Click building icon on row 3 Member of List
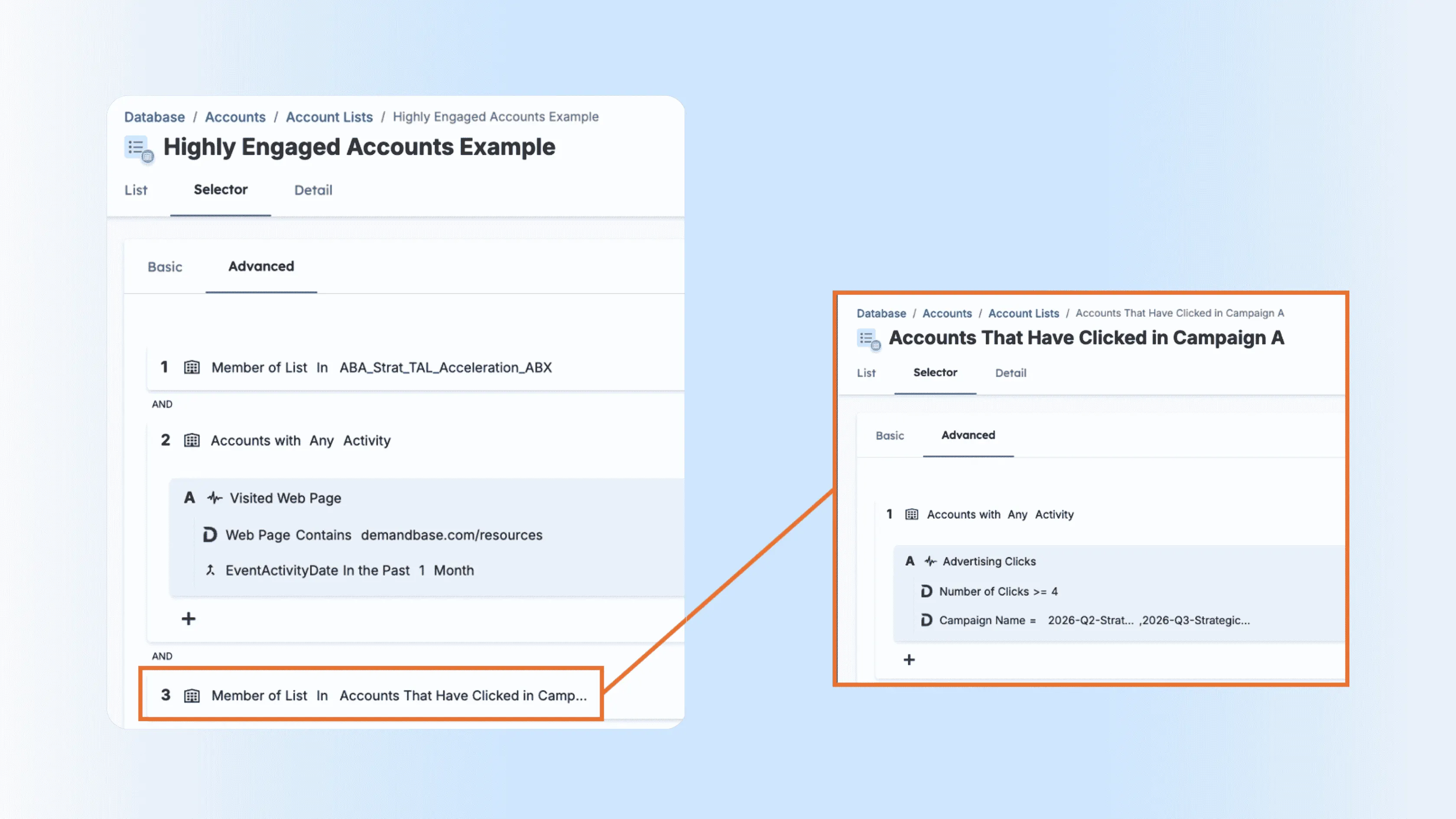Viewport: 1456px width, 819px height. [192, 696]
